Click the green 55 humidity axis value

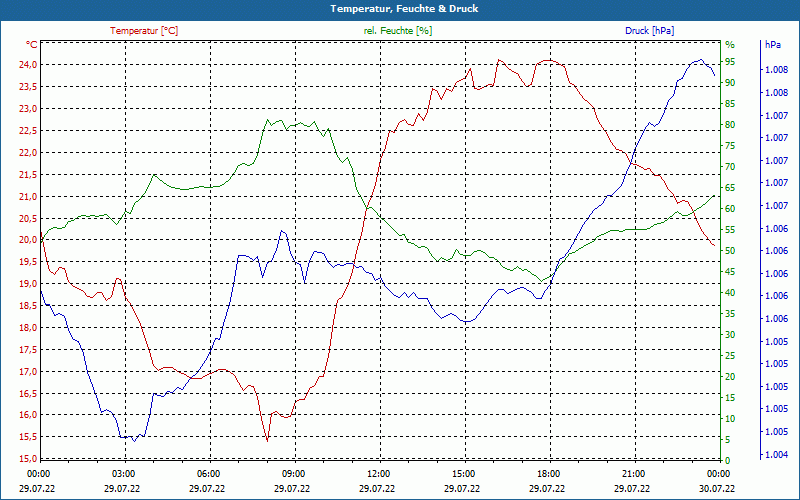pyautogui.click(x=730, y=230)
